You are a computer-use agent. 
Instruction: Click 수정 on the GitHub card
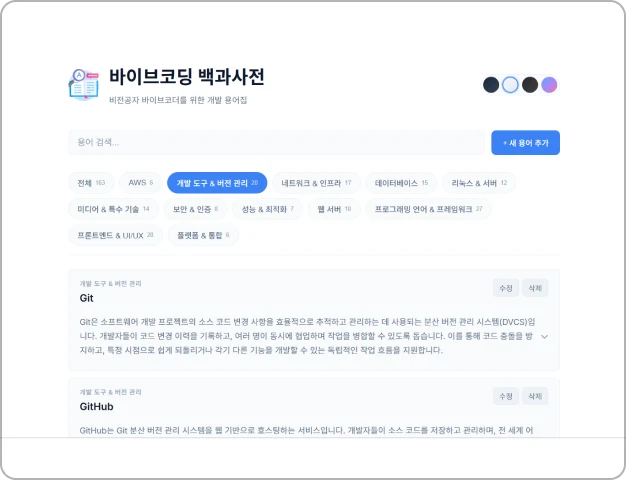pyautogui.click(x=506, y=396)
